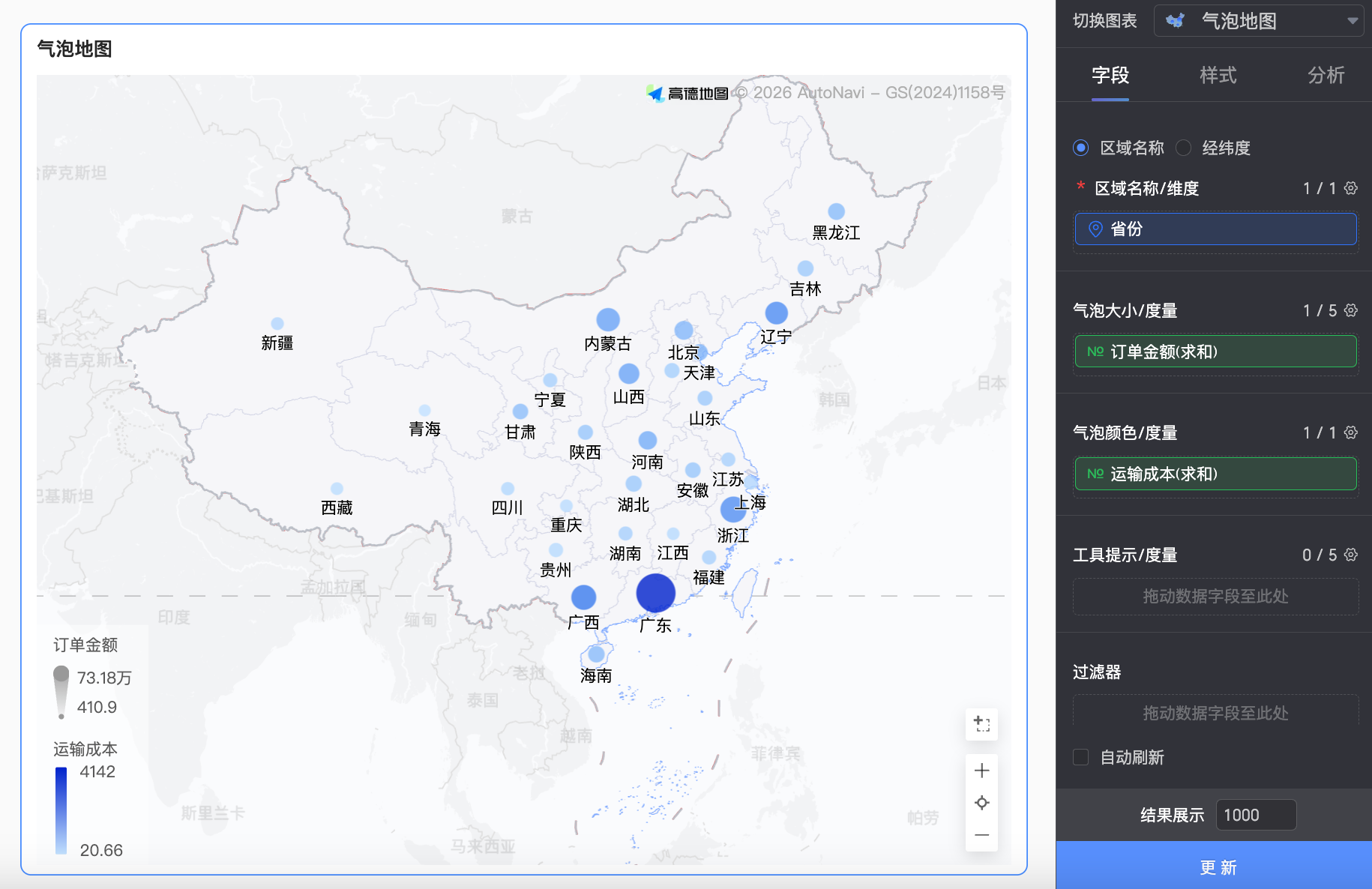Click the 工具提示/度量 field drop zone

tap(1215, 597)
